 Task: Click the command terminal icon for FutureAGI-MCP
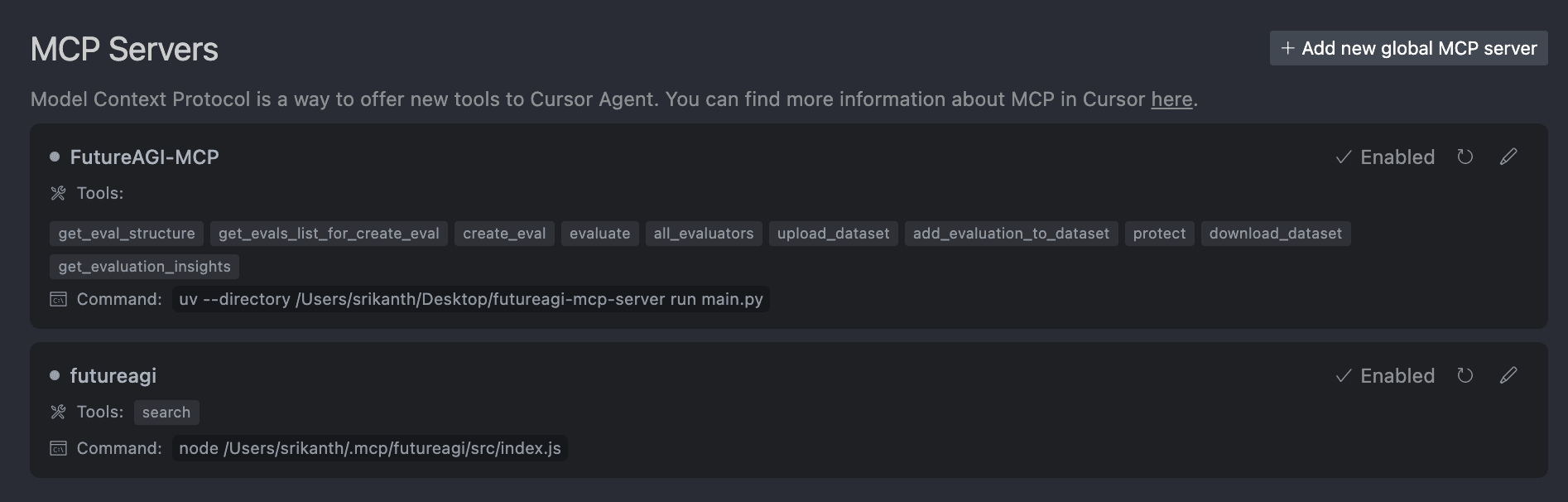pos(58,299)
